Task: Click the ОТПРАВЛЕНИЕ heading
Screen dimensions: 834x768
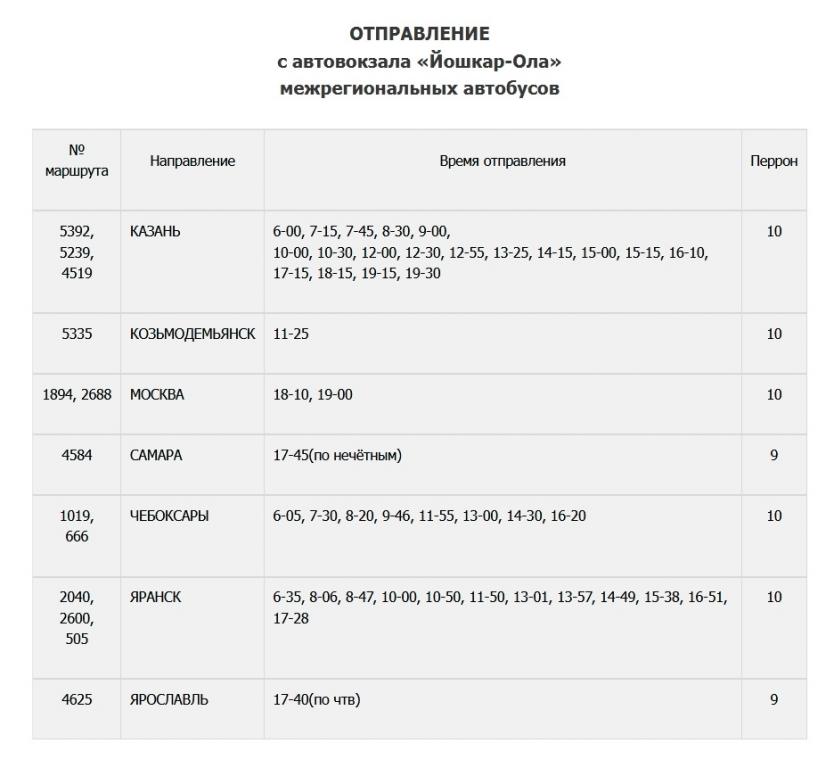Action: click(x=419, y=35)
